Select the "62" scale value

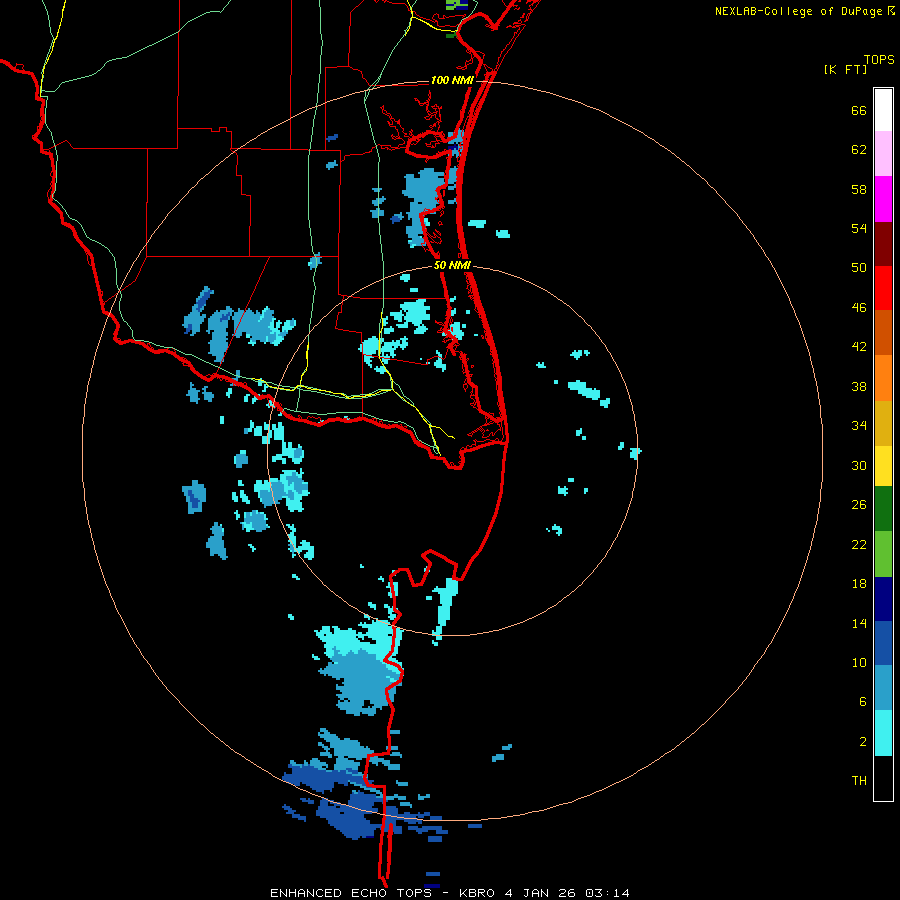859,150
